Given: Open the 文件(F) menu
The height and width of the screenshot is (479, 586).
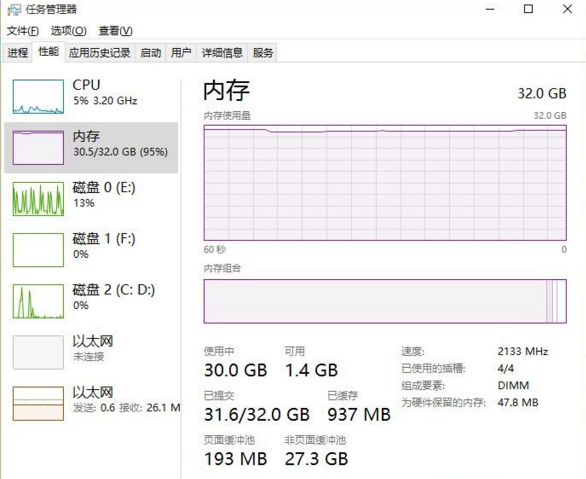Looking at the screenshot, I should click(x=22, y=31).
